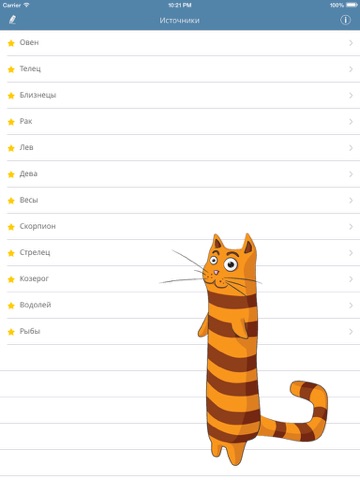This screenshot has width=360, height=480.
Task: Click the star icon beside Скорпион
Action: (11, 227)
